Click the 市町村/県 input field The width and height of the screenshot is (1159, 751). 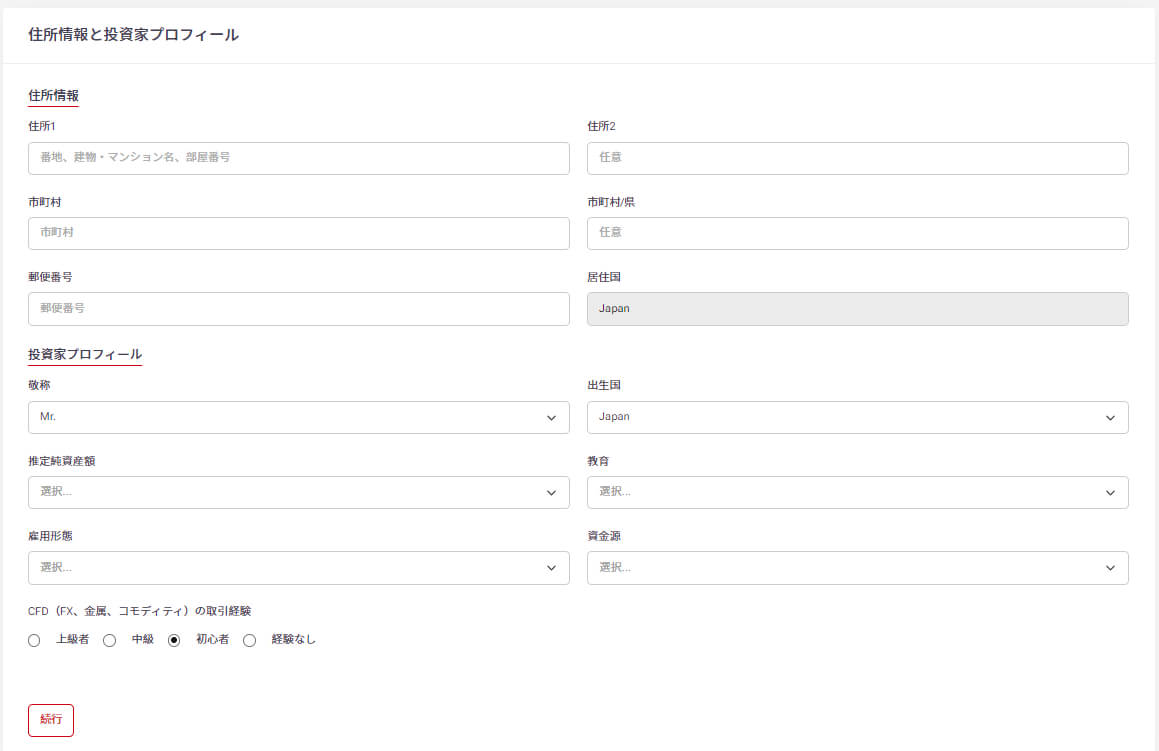pyautogui.click(x=857, y=233)
